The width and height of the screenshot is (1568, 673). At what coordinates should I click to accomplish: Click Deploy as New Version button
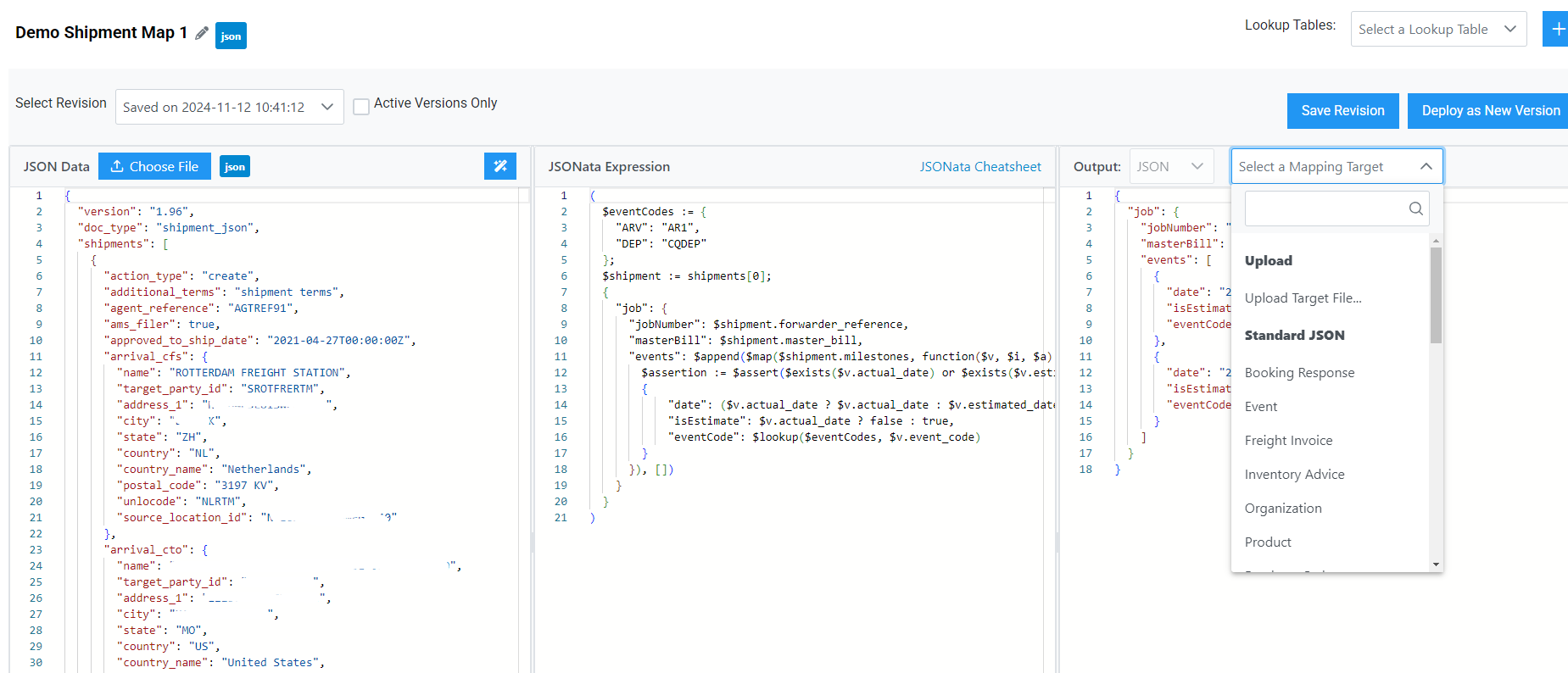click(1490, 111)
